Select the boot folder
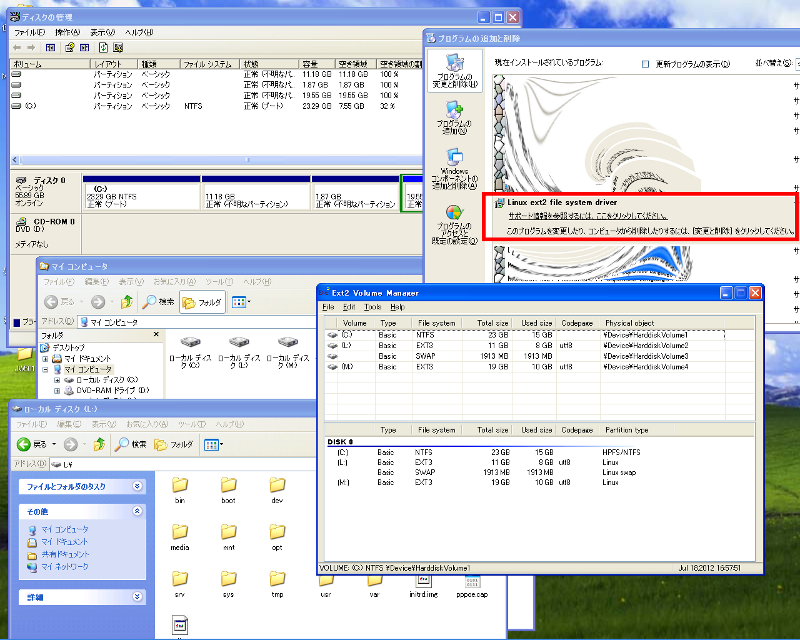The height and width of the screenshot is (640, 800). [229, 490]
